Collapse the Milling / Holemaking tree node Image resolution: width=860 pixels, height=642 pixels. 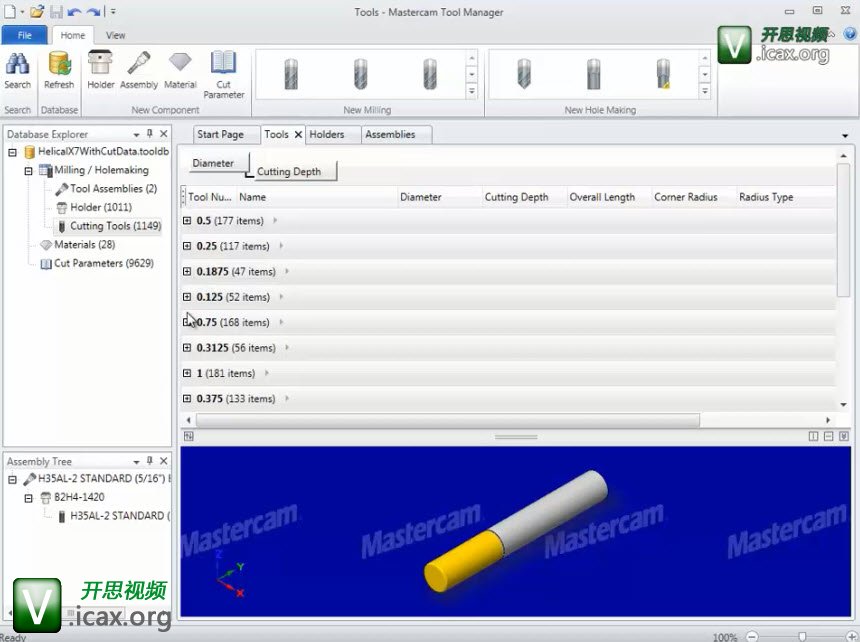click(29, 171)
